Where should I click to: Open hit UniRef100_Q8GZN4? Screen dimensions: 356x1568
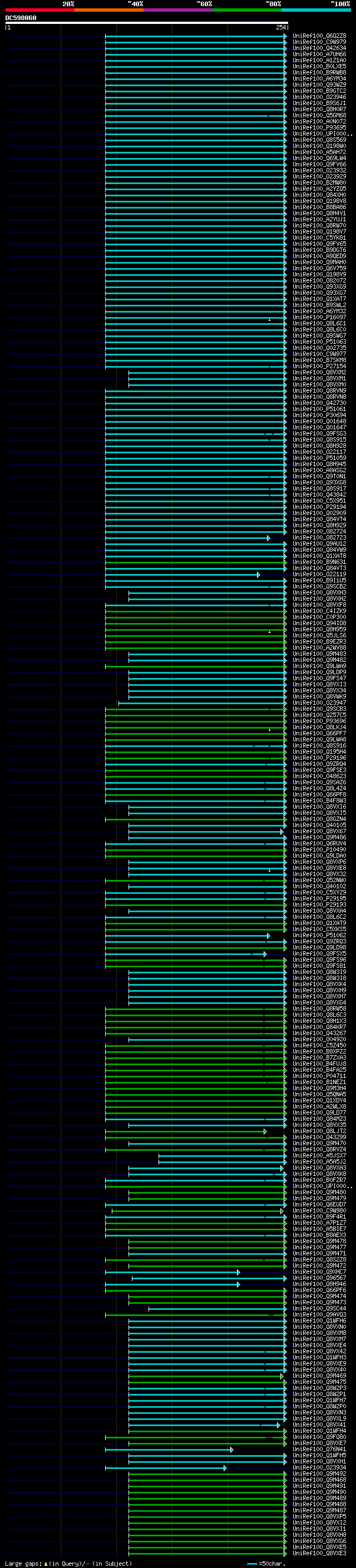319,819
